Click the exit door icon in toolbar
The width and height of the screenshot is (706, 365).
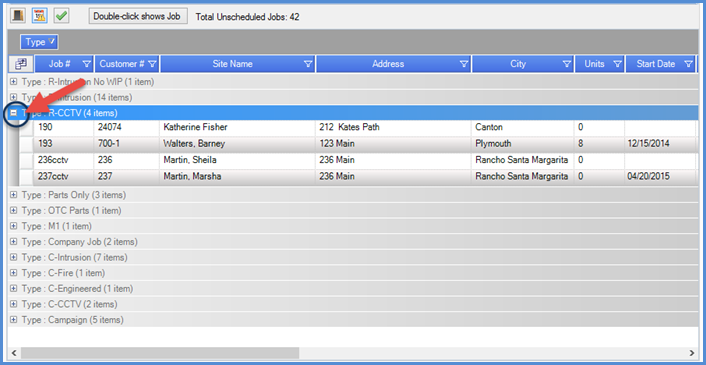coord(18,16)
